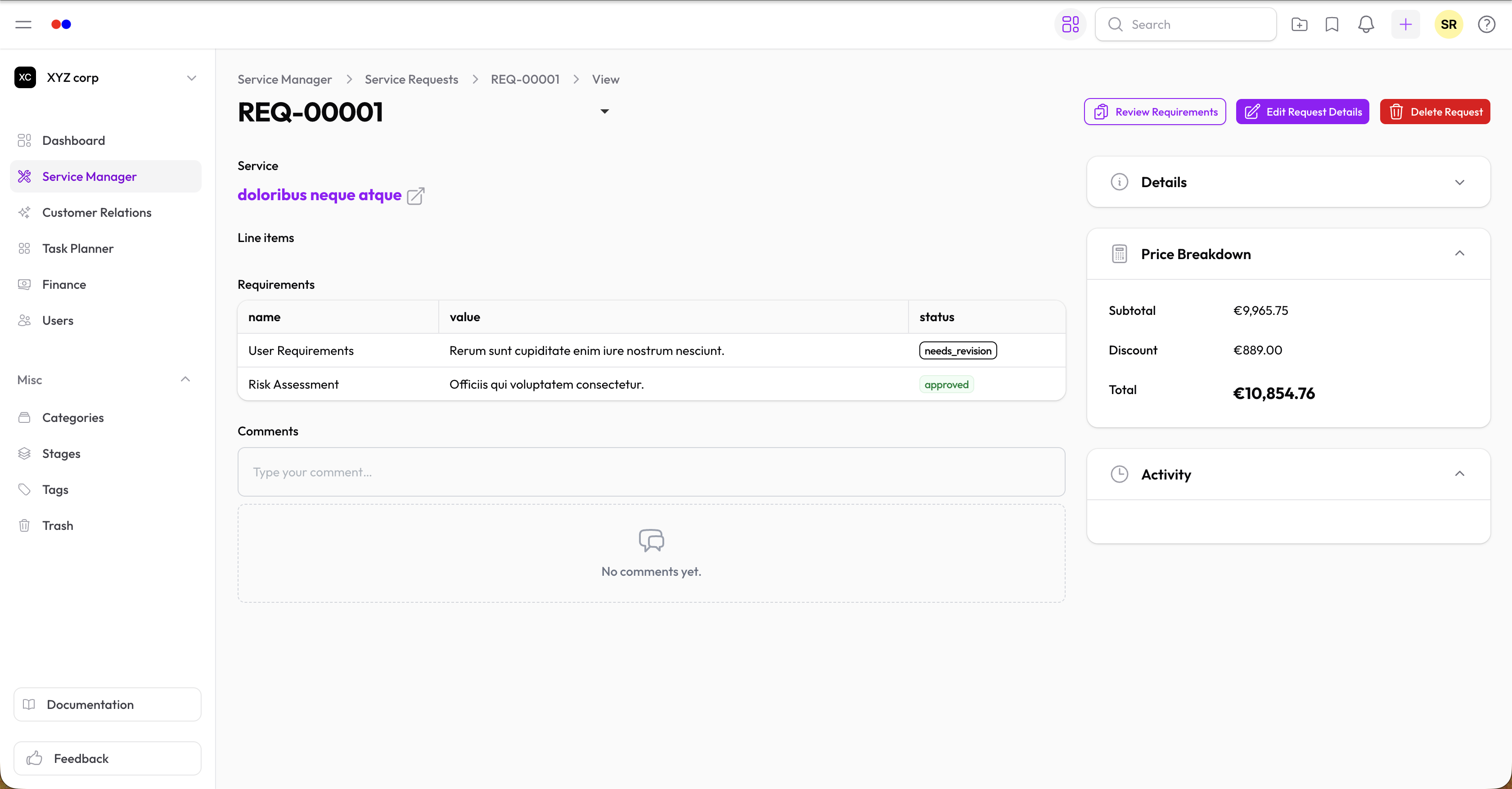Open the Feedback button
This screenshot has height=789, width=1512.
pos(108,758)
